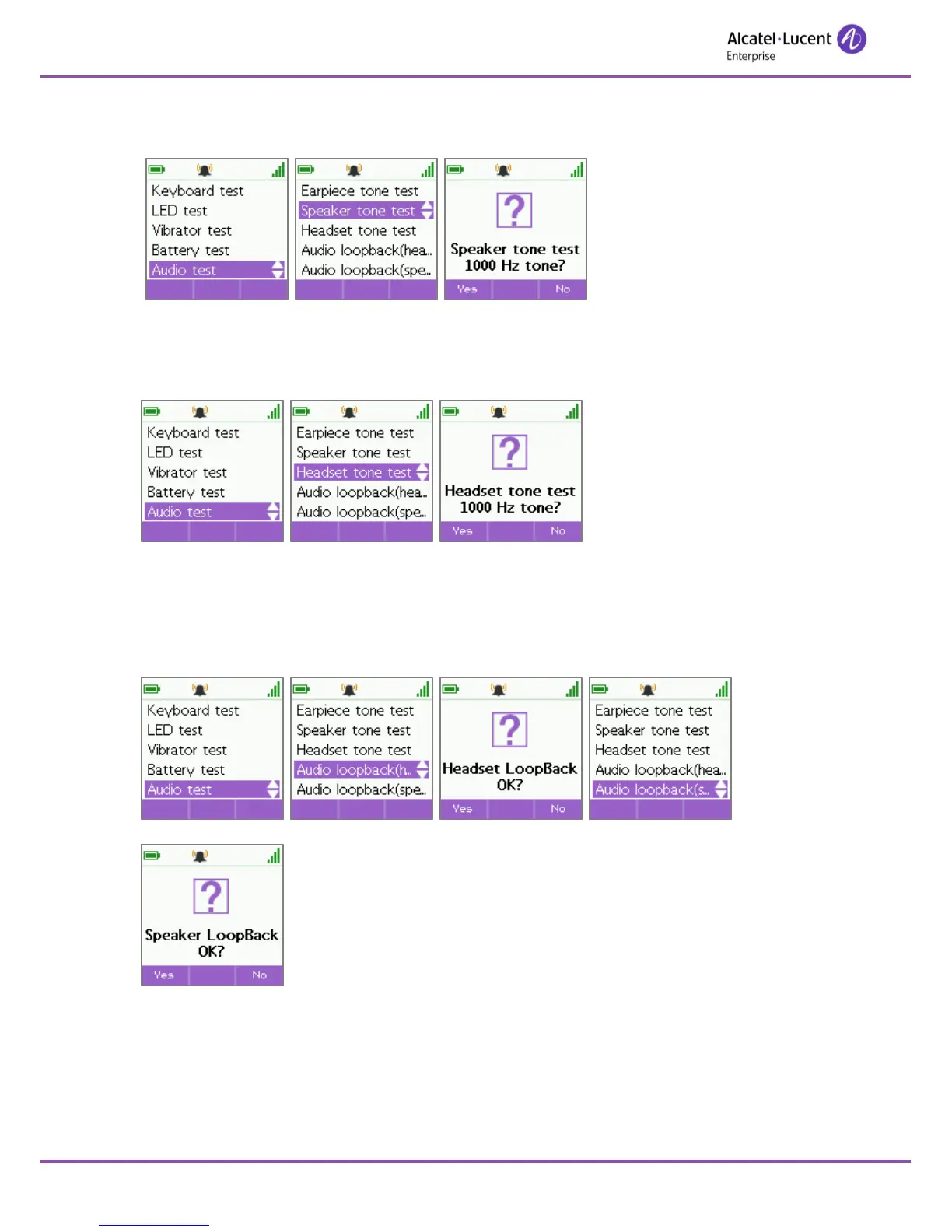Click up/down arrows beside highlighted Audio loopback(h..

(422, 770)
